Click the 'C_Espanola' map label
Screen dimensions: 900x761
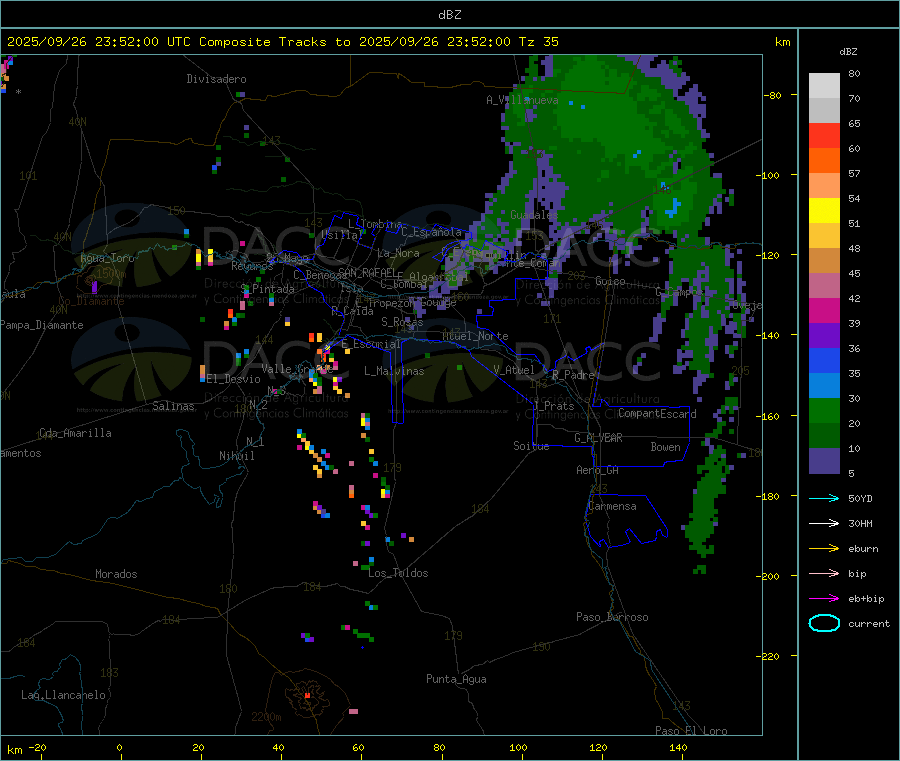pyautogui.click(x=431, y=232)
